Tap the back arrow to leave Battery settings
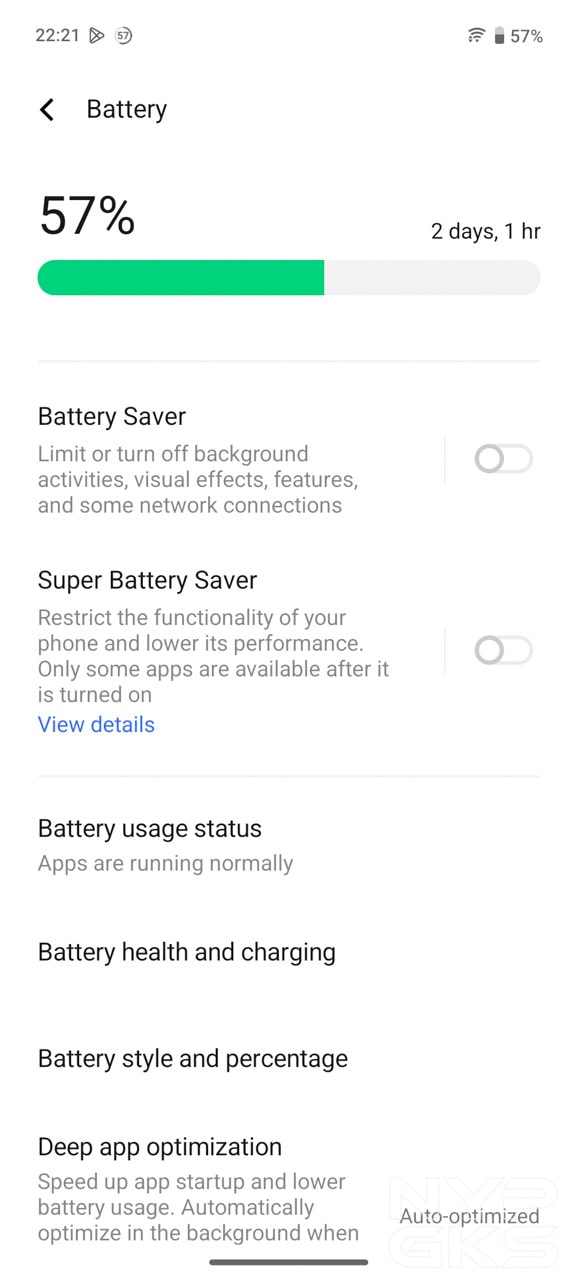Viewport: 578px width, 1280px height. pyautogui.click(x=47, y=110)
